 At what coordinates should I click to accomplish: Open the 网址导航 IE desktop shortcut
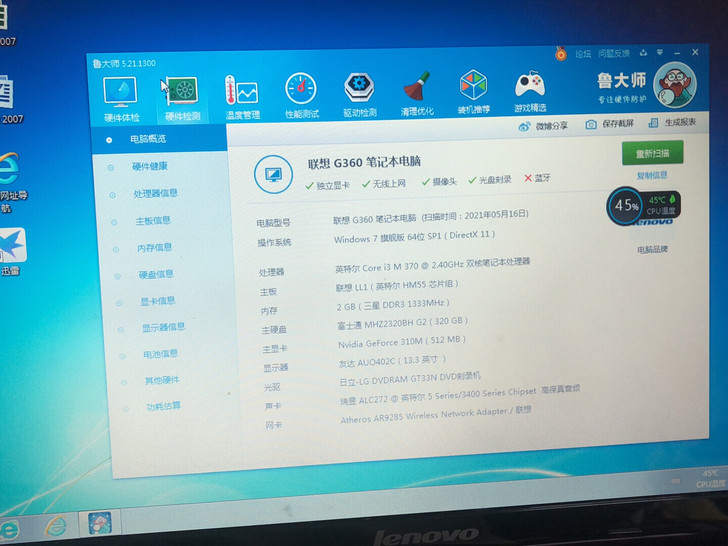tap(11, 182)
